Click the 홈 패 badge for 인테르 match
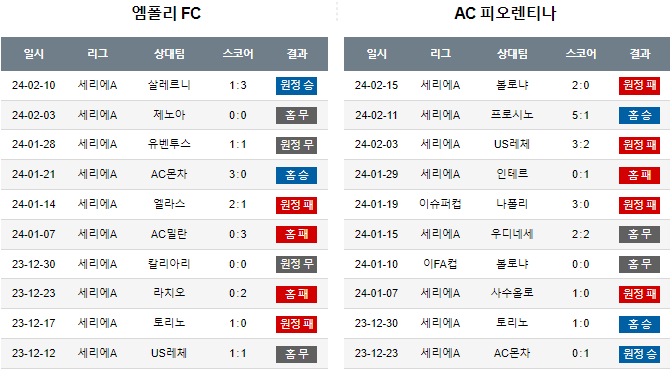This screenshot has width=672, height=371. tap(639, 175)
